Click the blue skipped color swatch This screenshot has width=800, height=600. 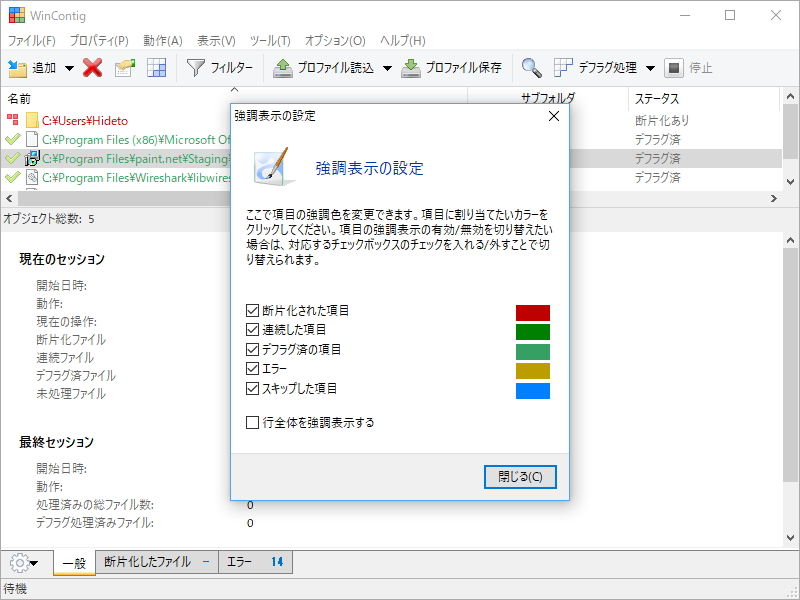(533, 391)
